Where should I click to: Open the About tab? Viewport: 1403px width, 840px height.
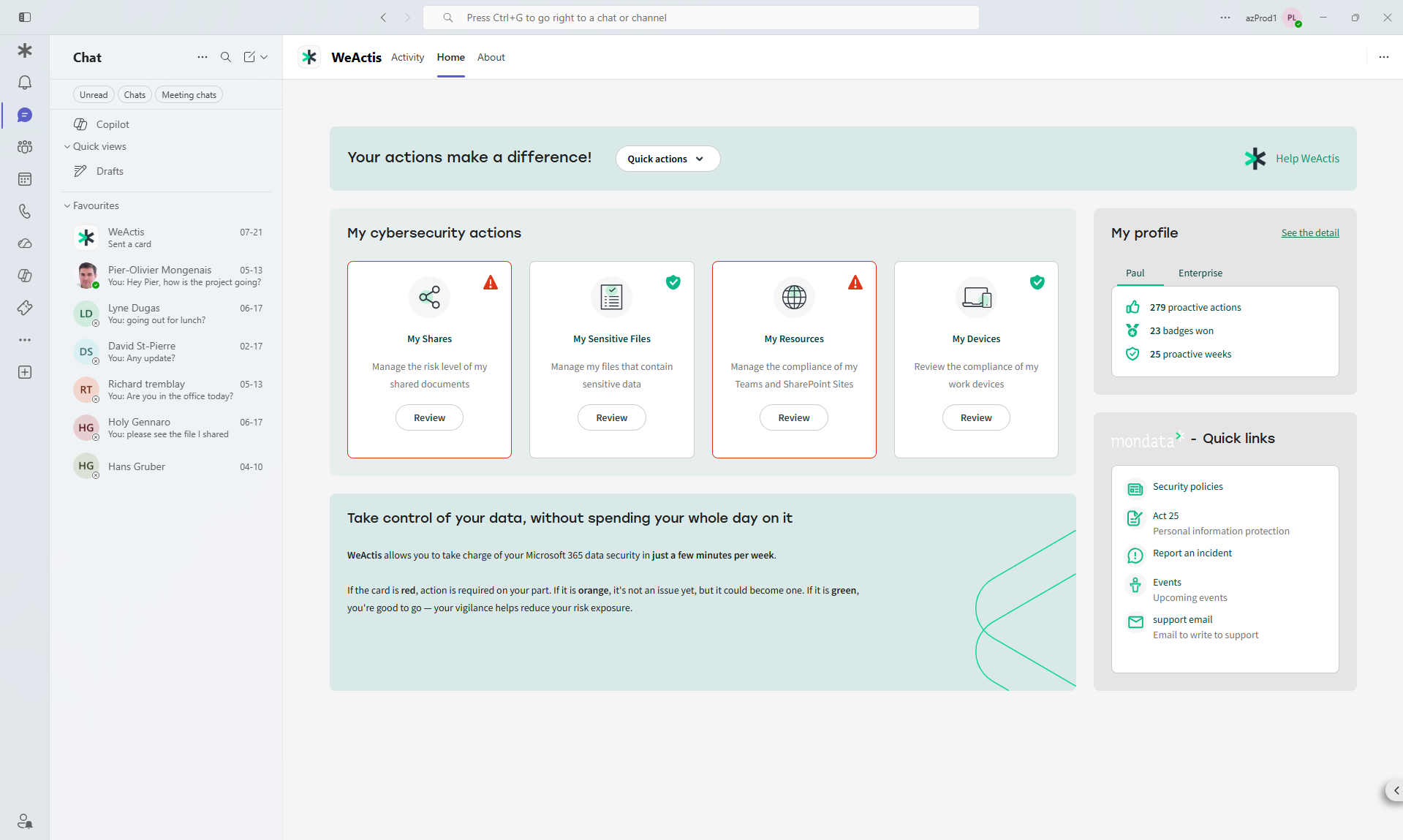491,57
